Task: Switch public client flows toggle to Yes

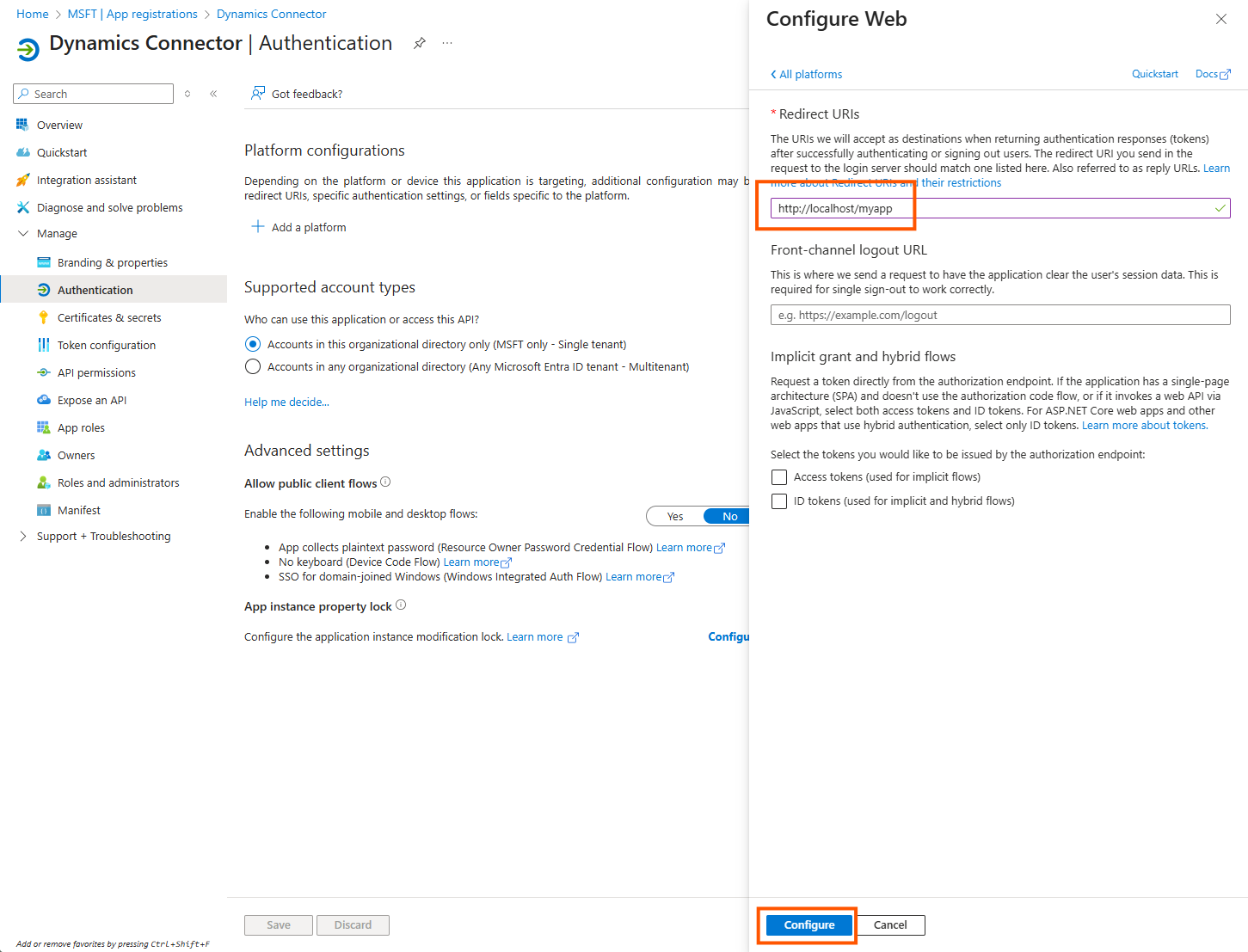Action: point(675,516)
